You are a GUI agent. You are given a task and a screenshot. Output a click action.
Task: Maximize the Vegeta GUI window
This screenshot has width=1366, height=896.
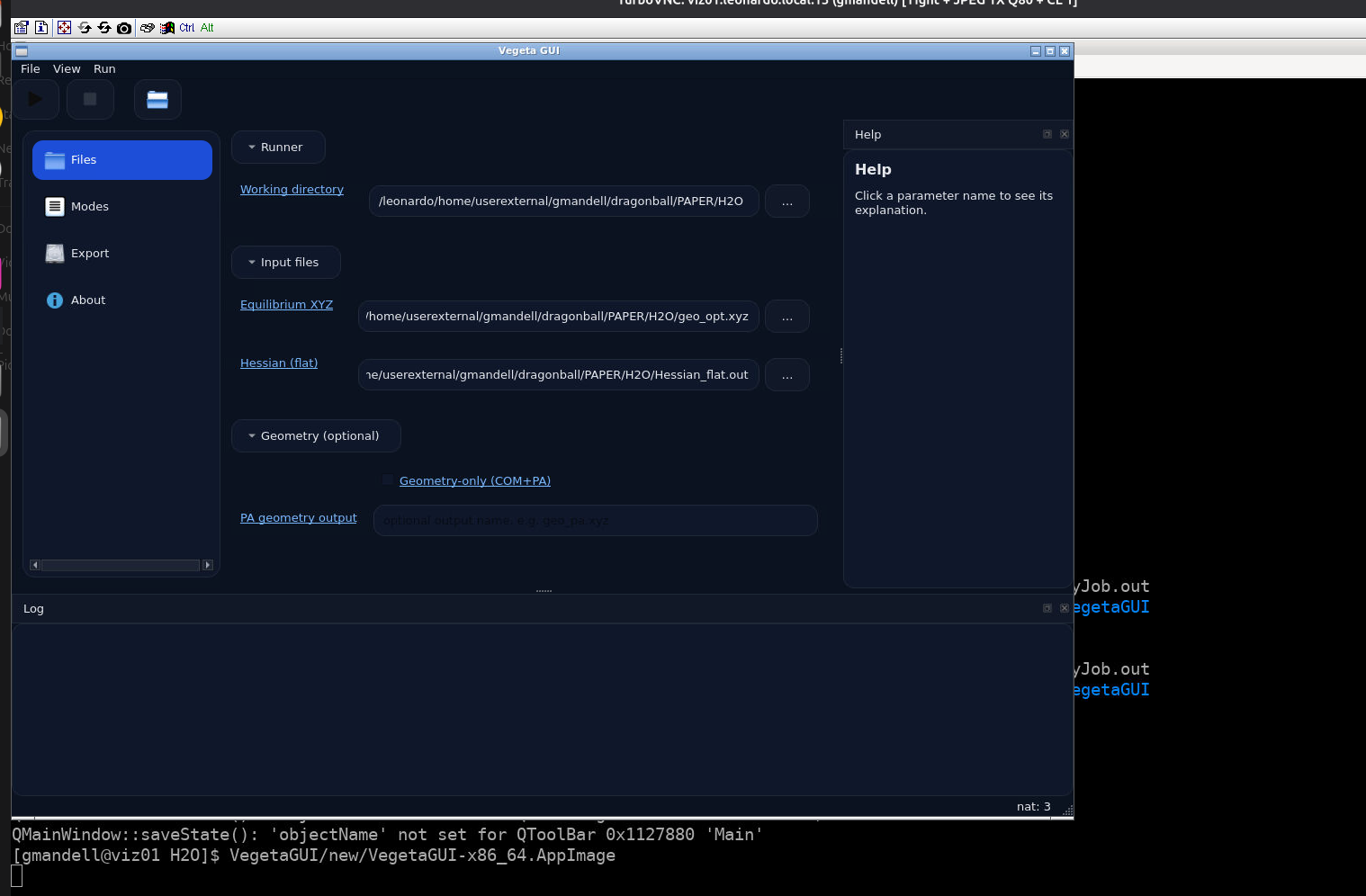(x=1050, y=51)
